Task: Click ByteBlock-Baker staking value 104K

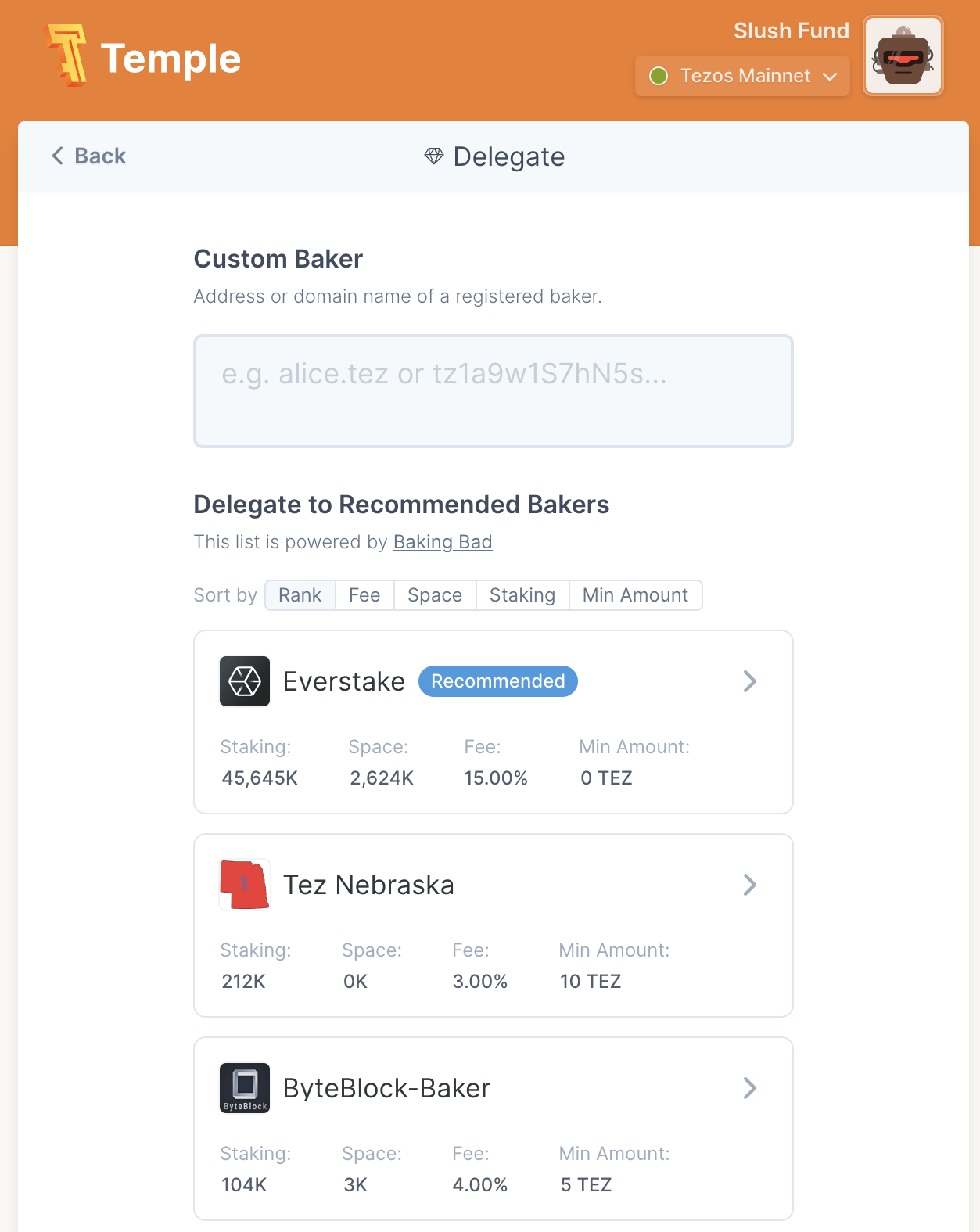Action: tap(244, 1185)
